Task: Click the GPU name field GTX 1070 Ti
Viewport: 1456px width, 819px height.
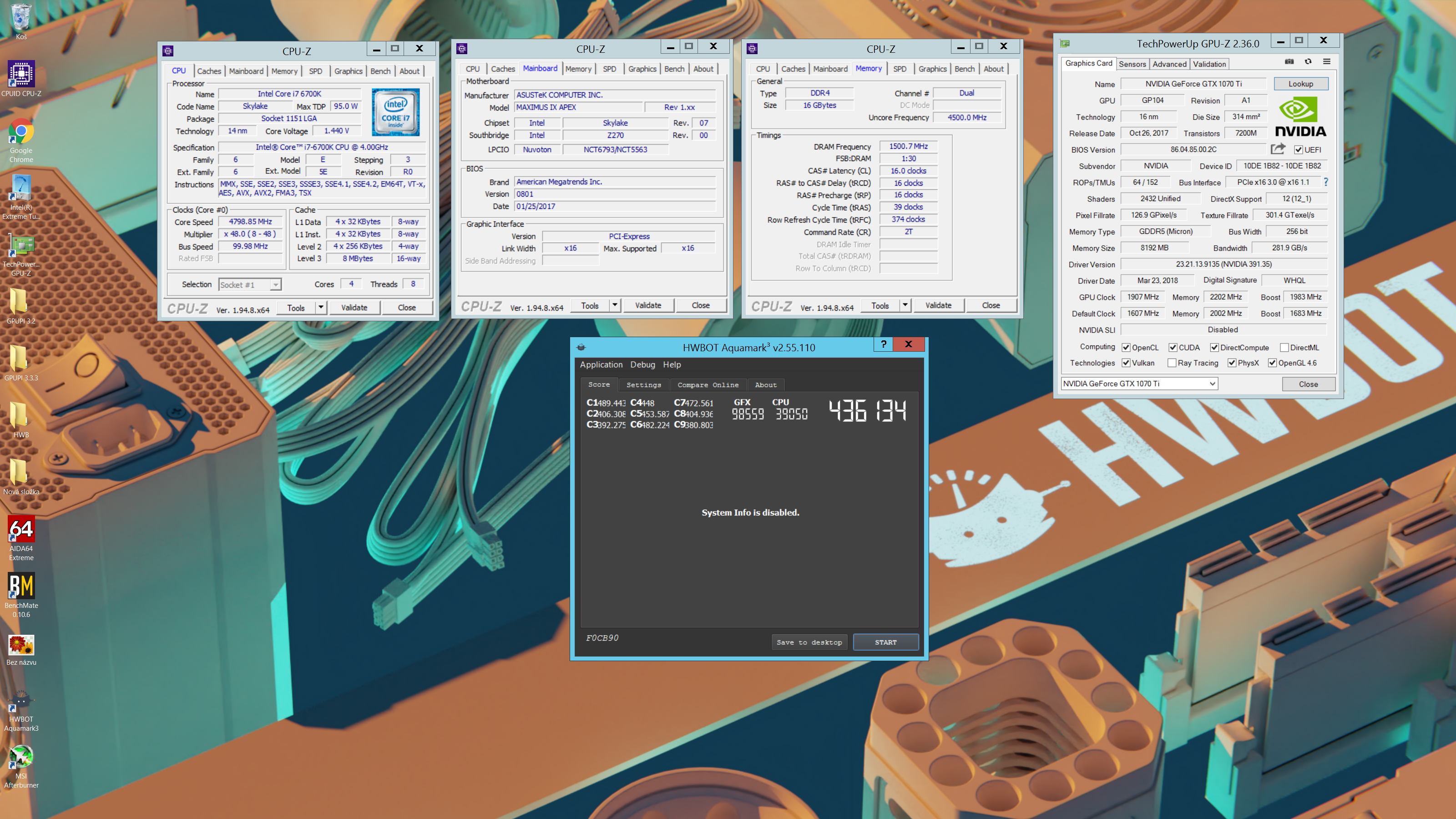Action: pos(1193,84)
